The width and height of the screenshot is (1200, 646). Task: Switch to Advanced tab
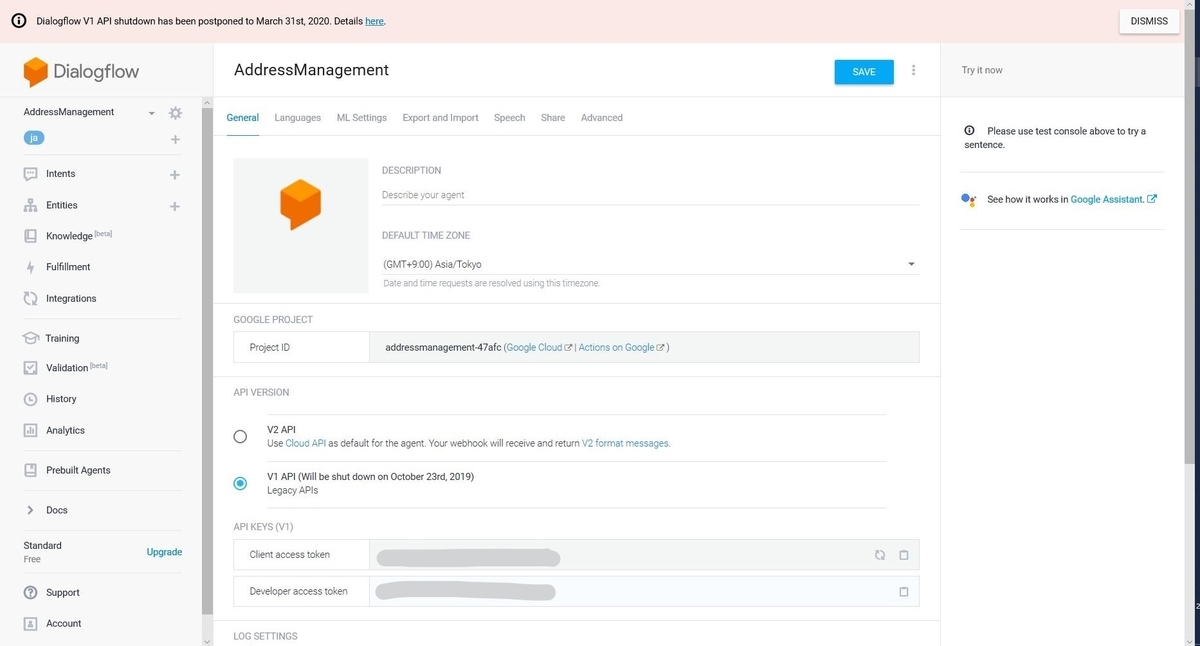(601, 118)
